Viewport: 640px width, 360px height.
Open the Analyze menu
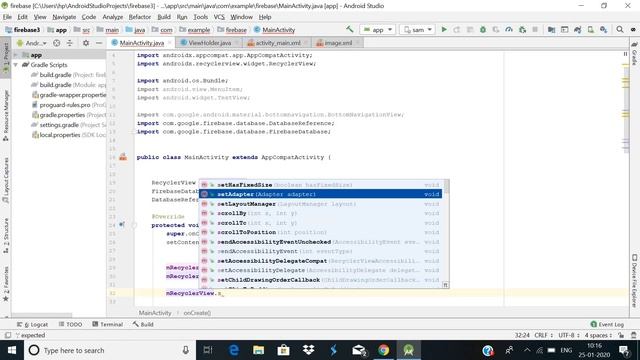pyautogui.click(x=113, y=17)
